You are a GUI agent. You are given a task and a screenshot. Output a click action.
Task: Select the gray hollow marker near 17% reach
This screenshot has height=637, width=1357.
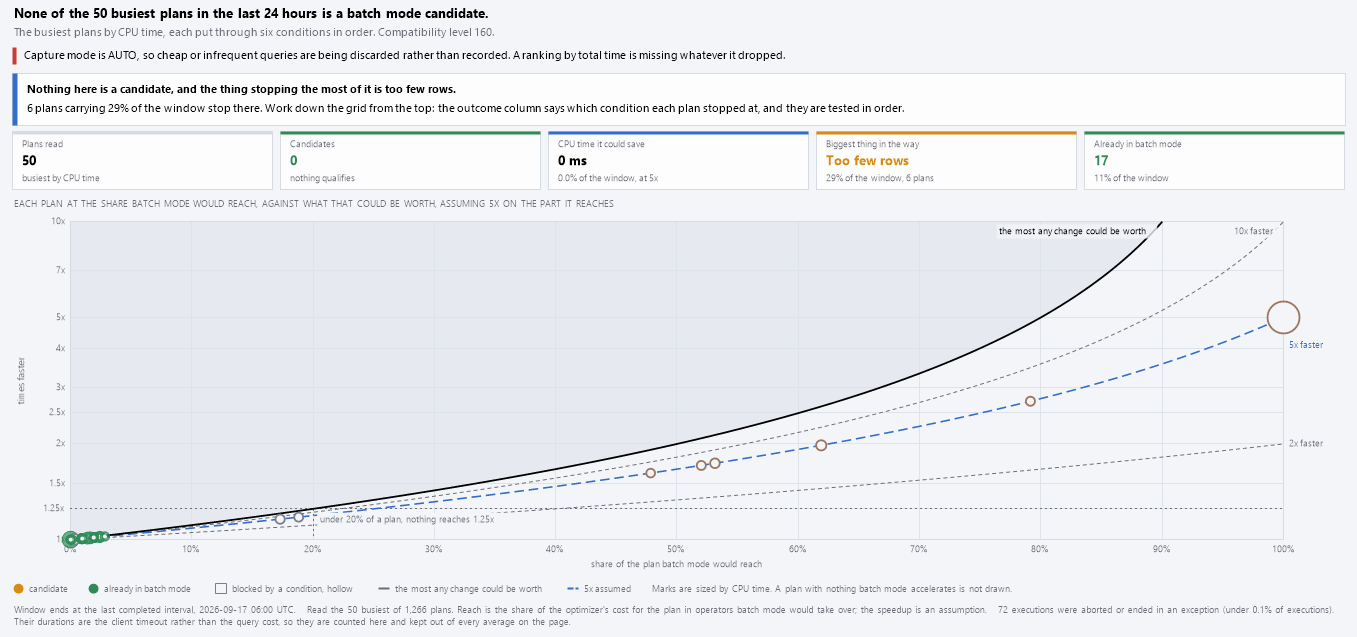click(x=280, y=519)
